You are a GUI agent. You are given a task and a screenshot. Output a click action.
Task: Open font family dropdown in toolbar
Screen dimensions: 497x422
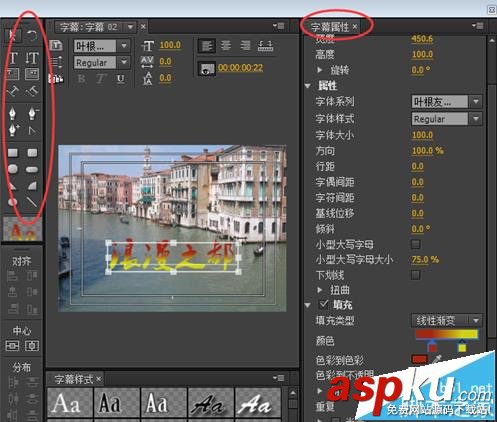124,46
